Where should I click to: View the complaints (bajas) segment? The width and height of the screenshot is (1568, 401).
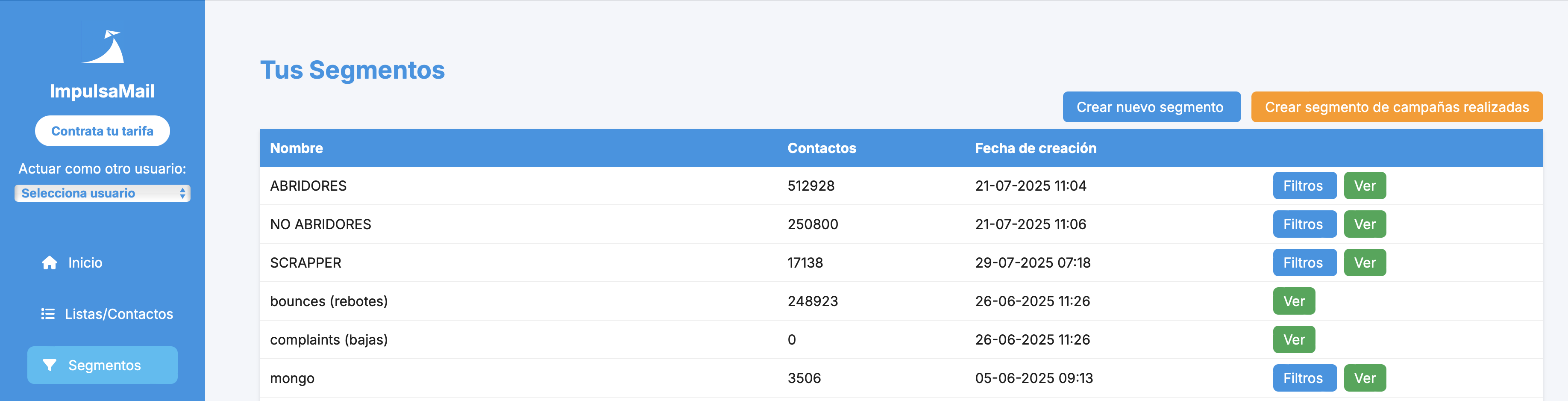click(x=1293, y=339)
